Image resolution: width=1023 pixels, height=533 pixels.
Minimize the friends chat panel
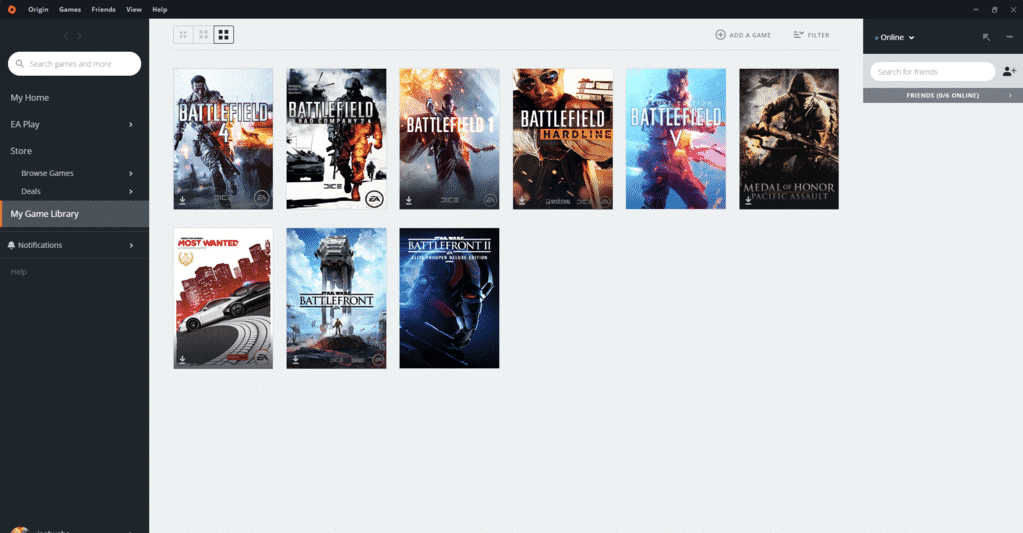click(1009, 37)
